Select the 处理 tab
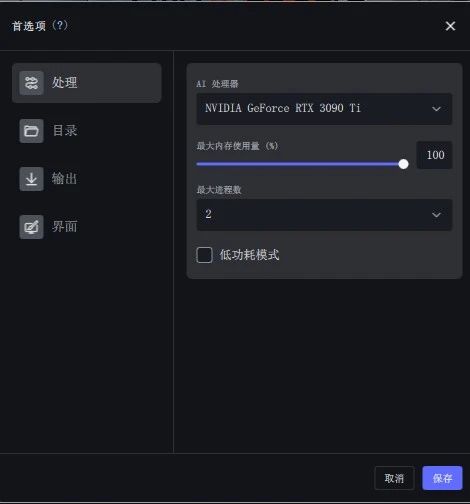This screenshot has width=470, height=504. click(x=87, y=83)
